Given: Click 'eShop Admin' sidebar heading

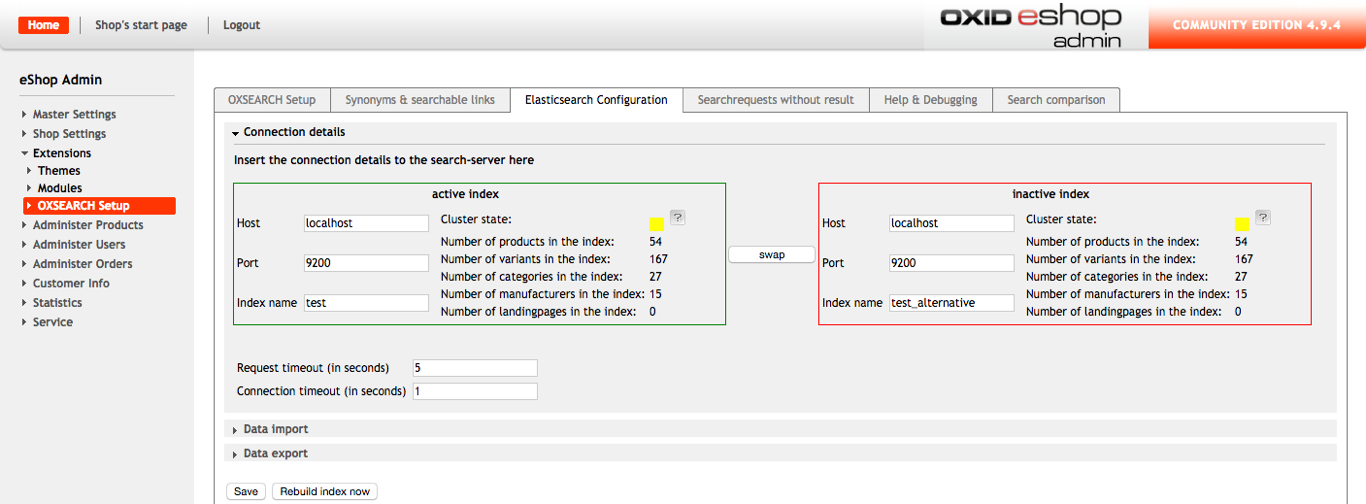Looking at the screenshot, I should [61, 80].
